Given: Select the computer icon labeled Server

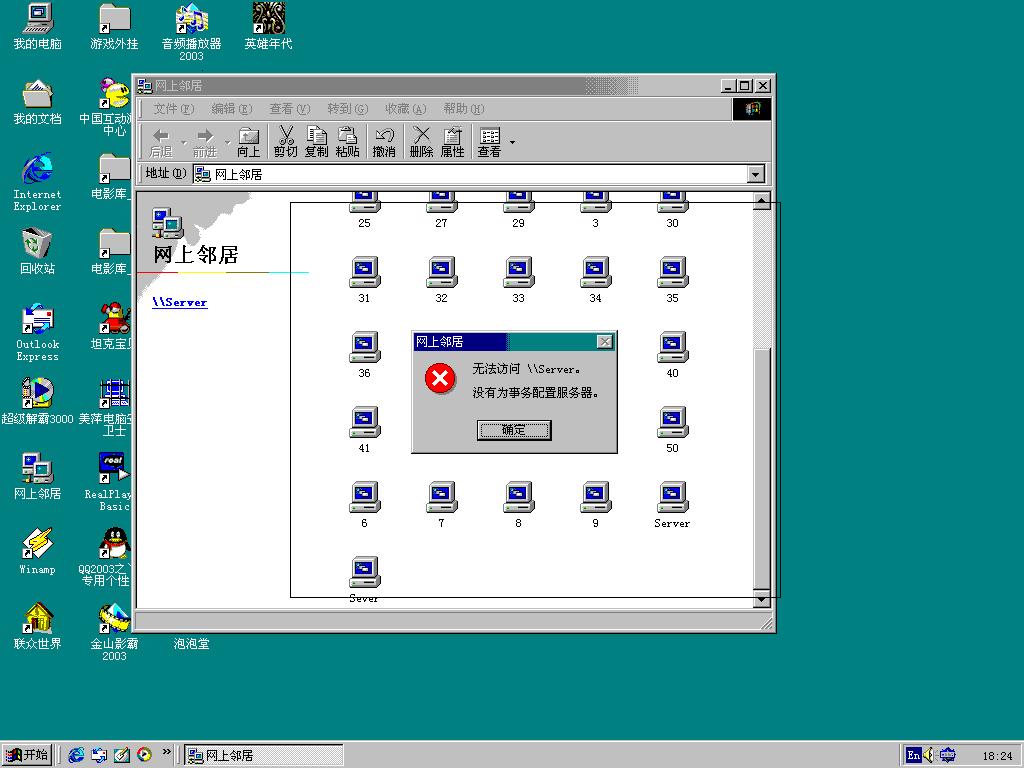Looking at the screenshot, I should tap(673, 505).
